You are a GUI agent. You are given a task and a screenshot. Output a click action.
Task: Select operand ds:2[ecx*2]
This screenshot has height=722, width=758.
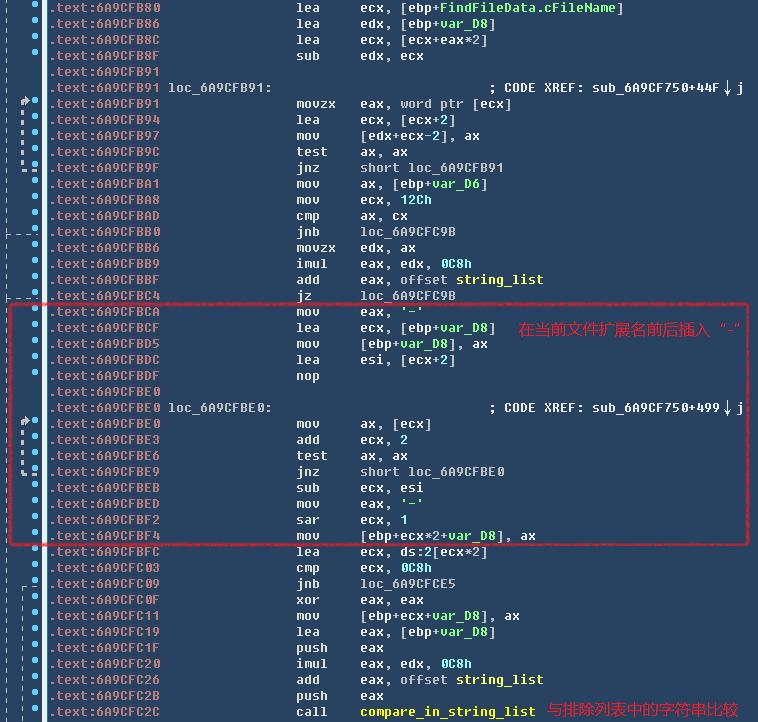pyautogui.click(x=444, y=552)
